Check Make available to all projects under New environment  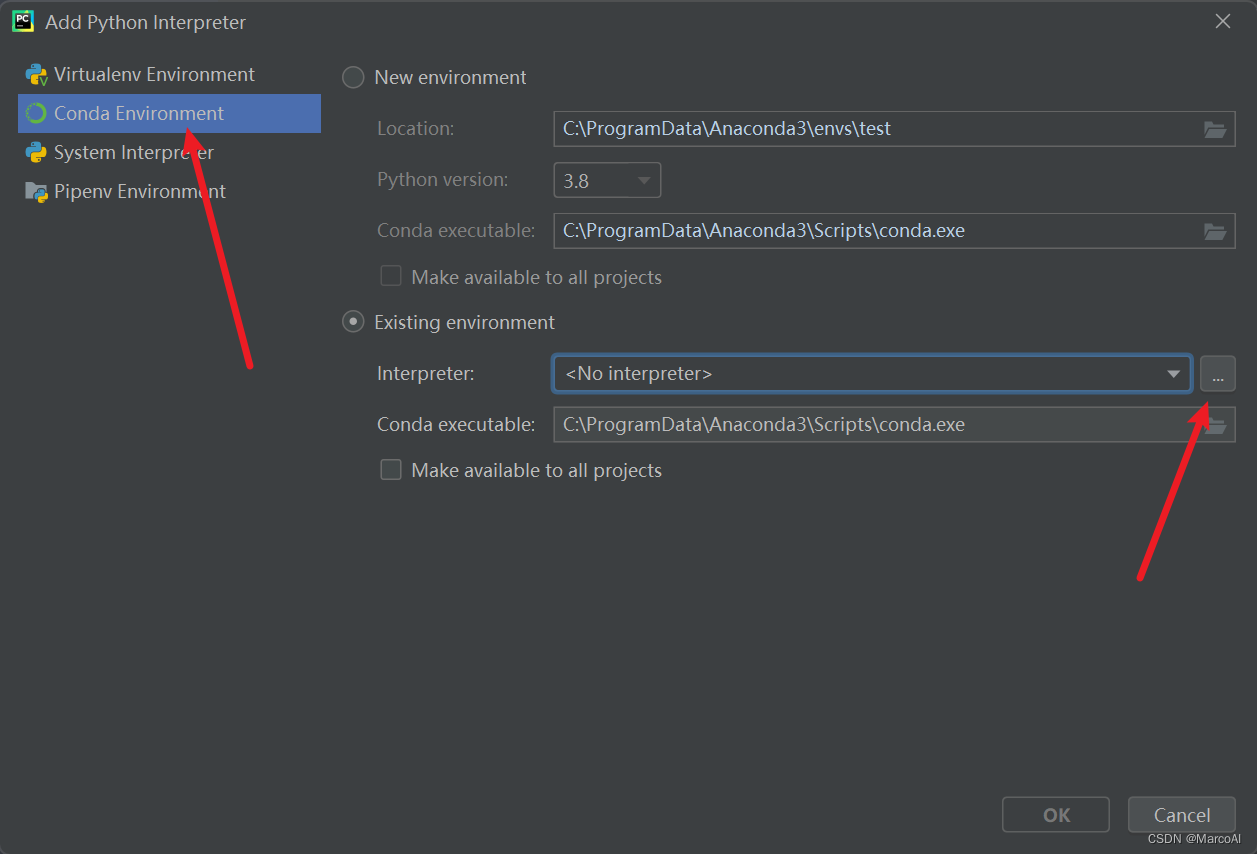tap(391, 276)
